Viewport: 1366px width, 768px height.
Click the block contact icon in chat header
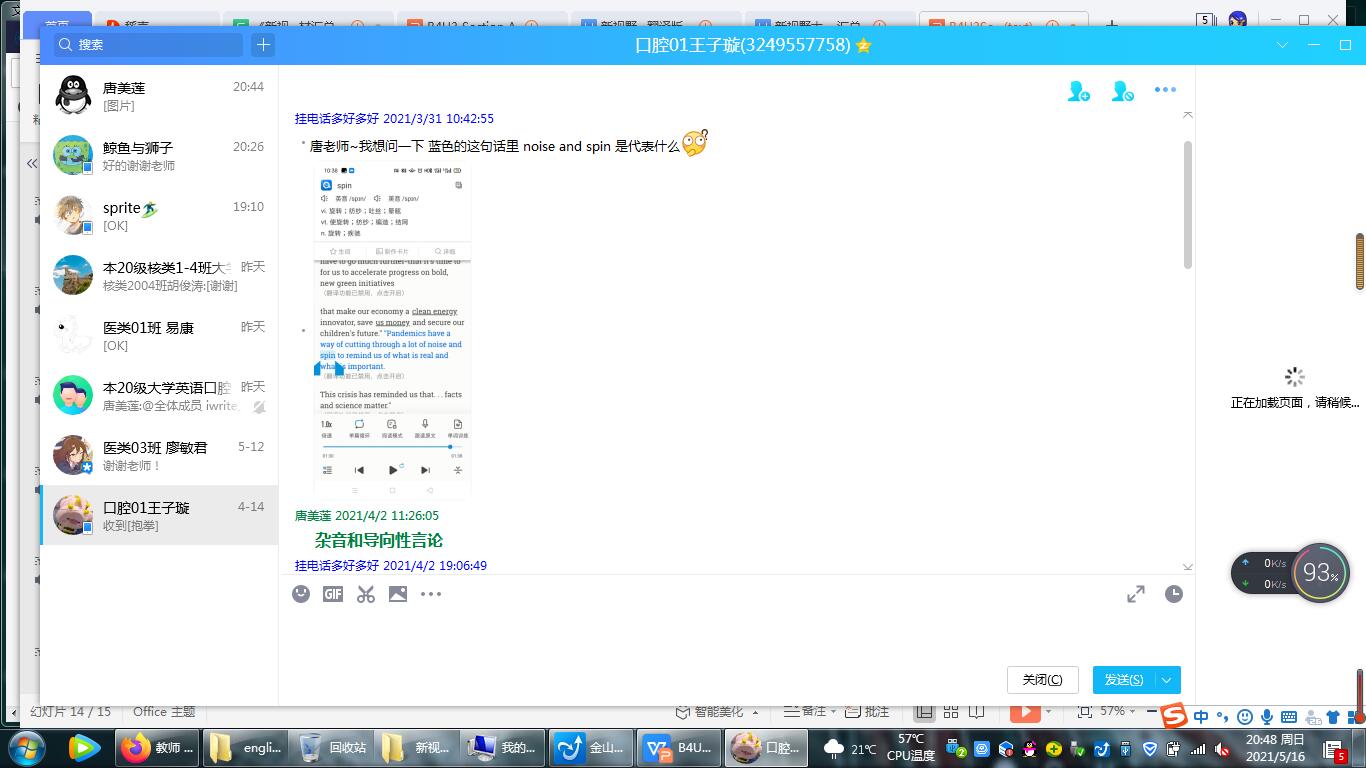[1122, 91]
